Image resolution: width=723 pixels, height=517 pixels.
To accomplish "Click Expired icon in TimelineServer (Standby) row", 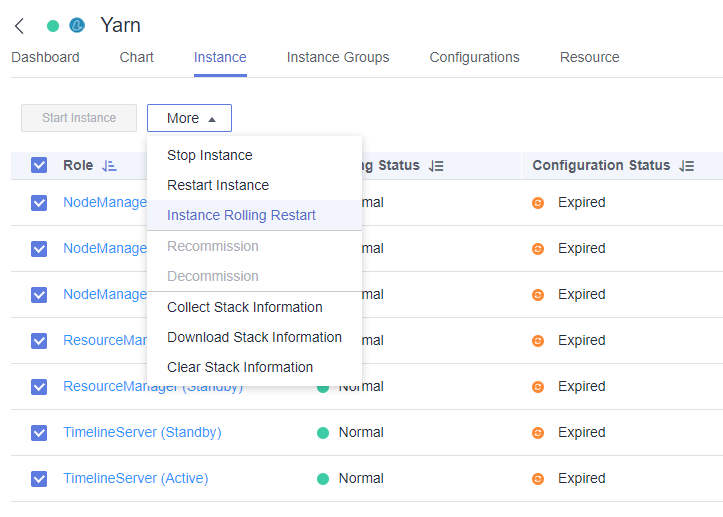I will (x=538, y=433).
